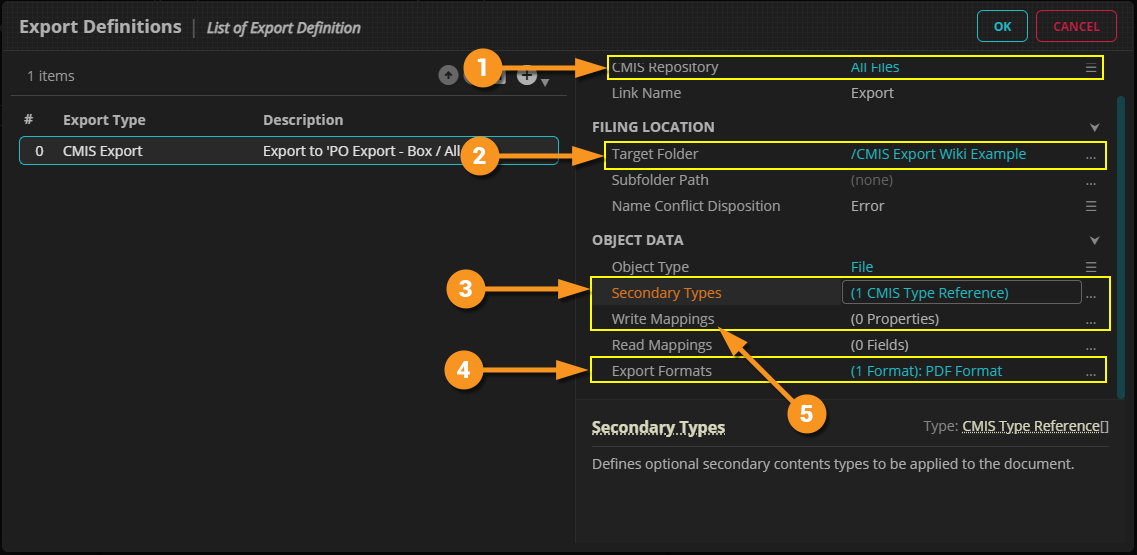
Task: Click the add (+) export definition icon
Action: coord(527,76)
